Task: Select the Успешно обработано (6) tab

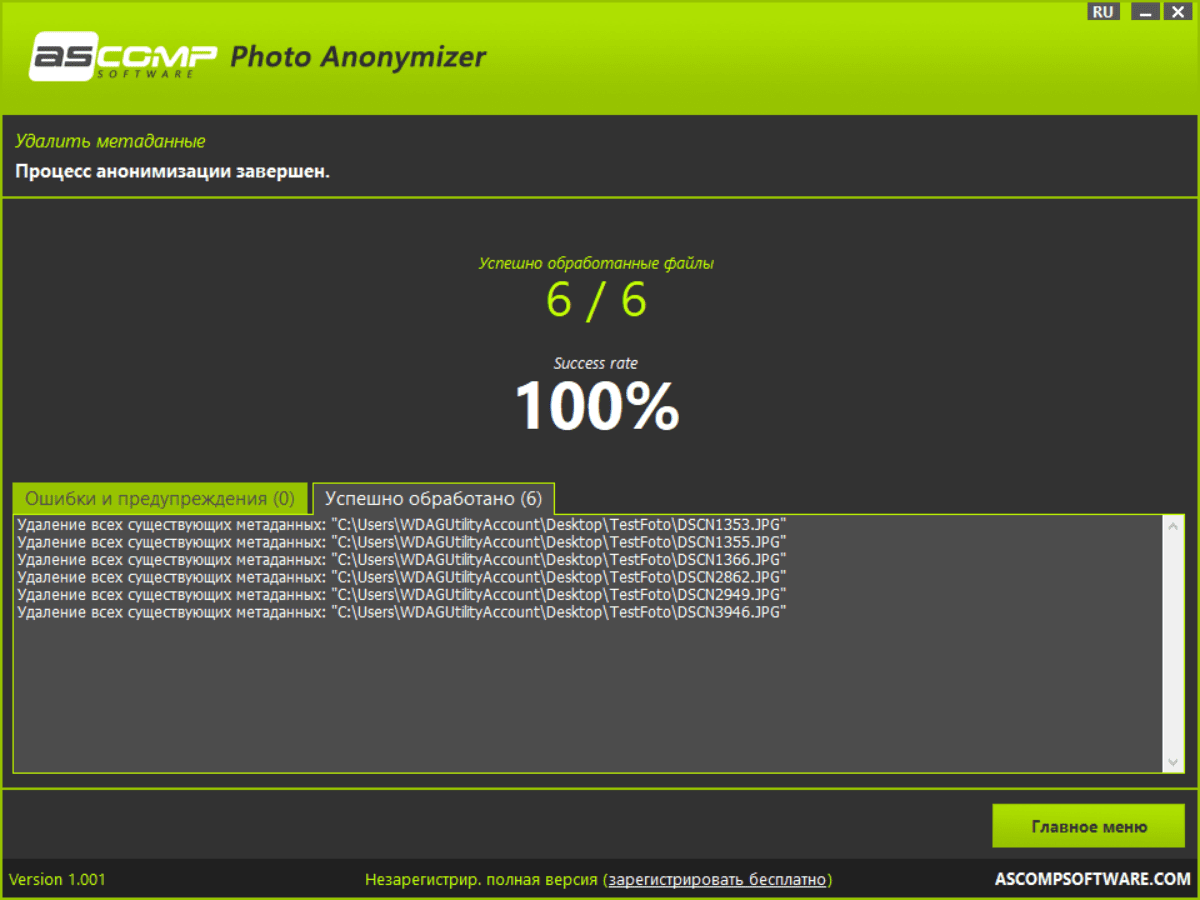Action: point(434,498)
